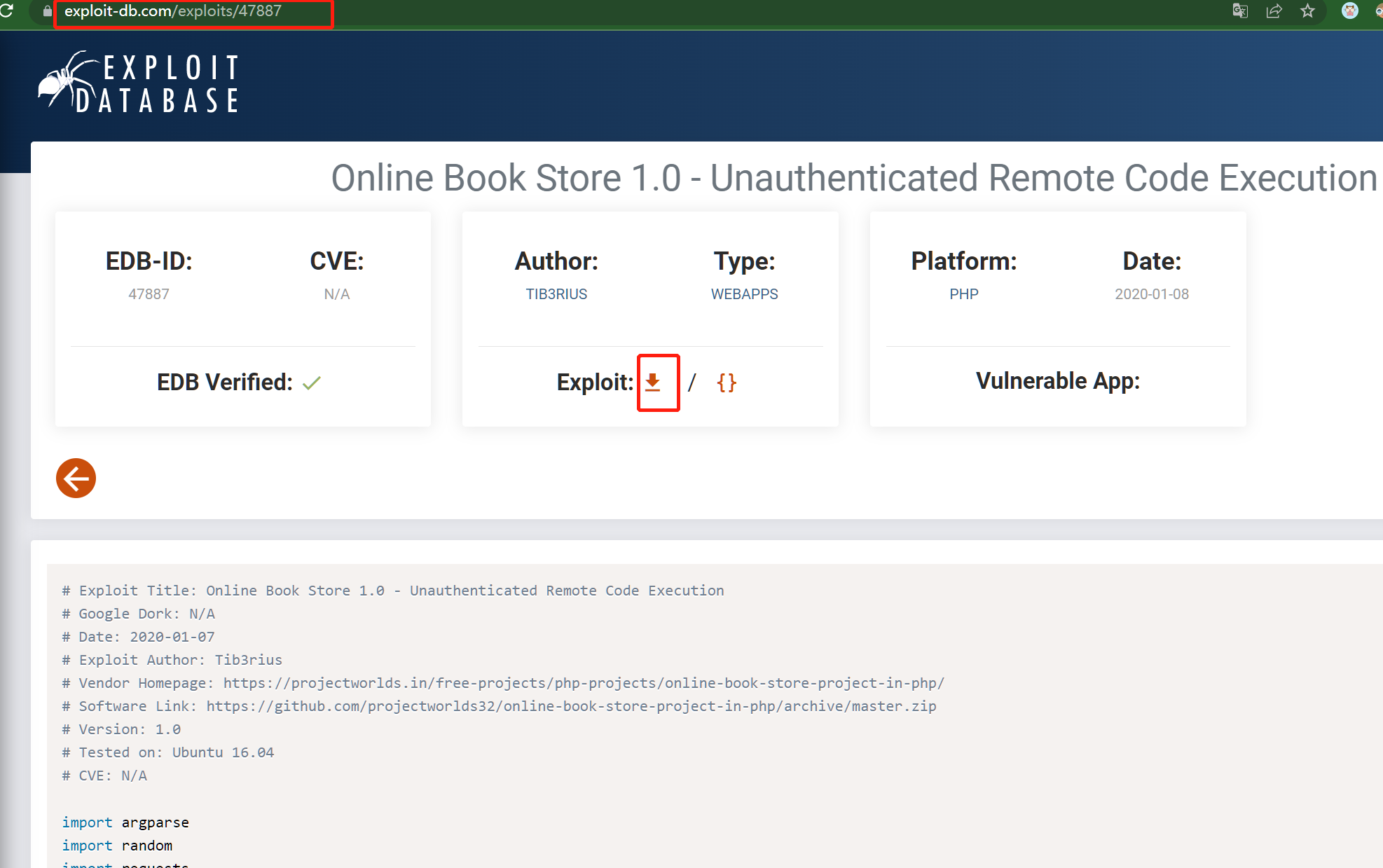Click the share page icon
The height and width of the screenshot is (868, 1383).
(x=1274, y=11)
